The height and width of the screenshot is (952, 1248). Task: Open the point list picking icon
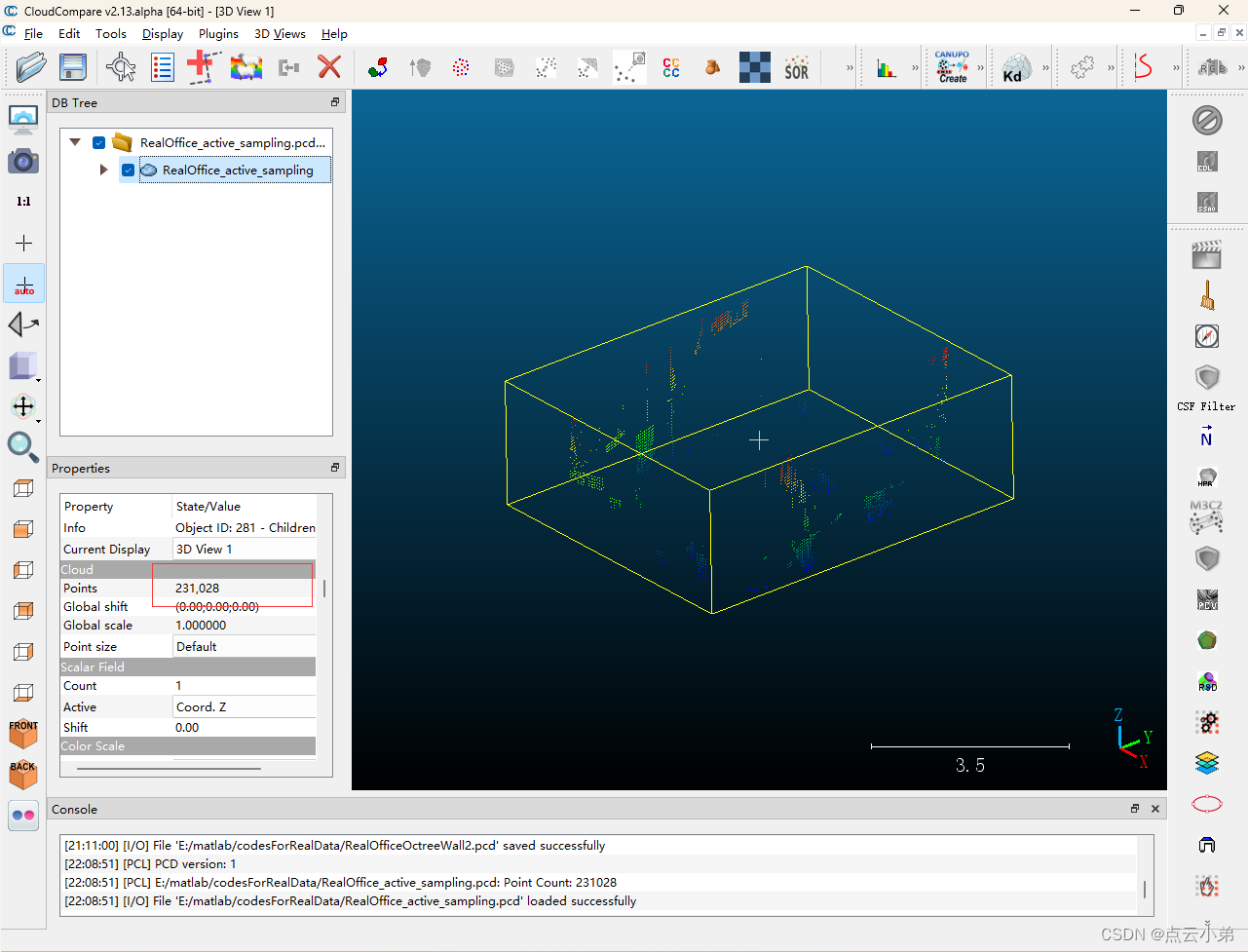coord(163,67)
